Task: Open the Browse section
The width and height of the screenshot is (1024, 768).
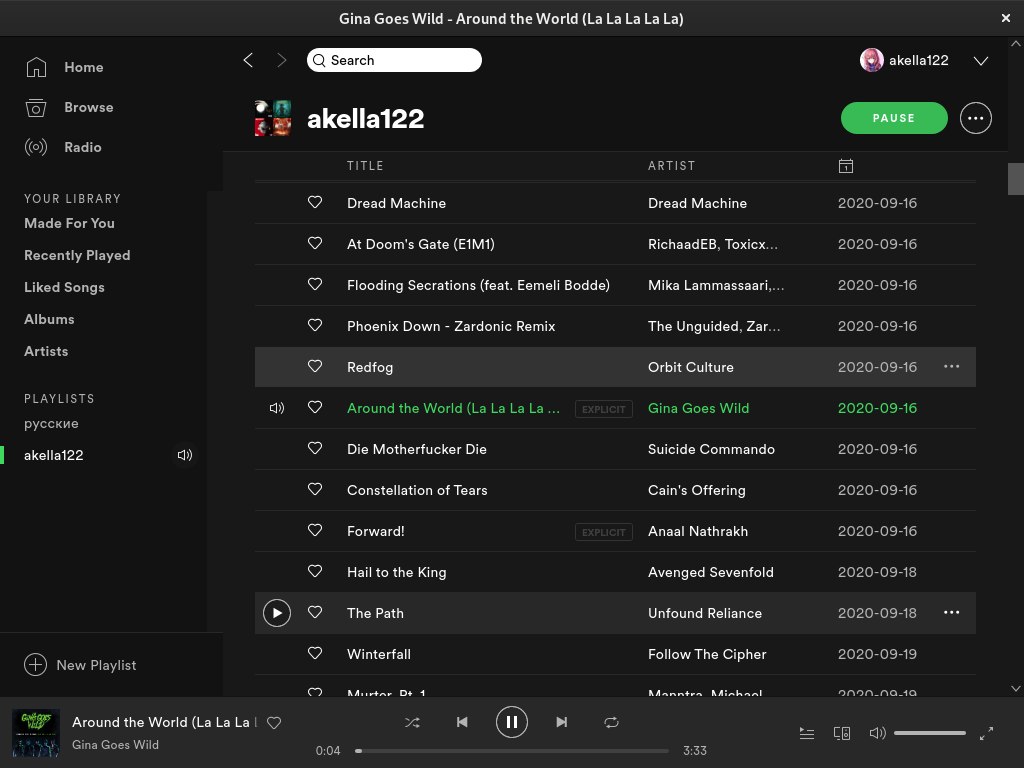Action: [69, 107]
